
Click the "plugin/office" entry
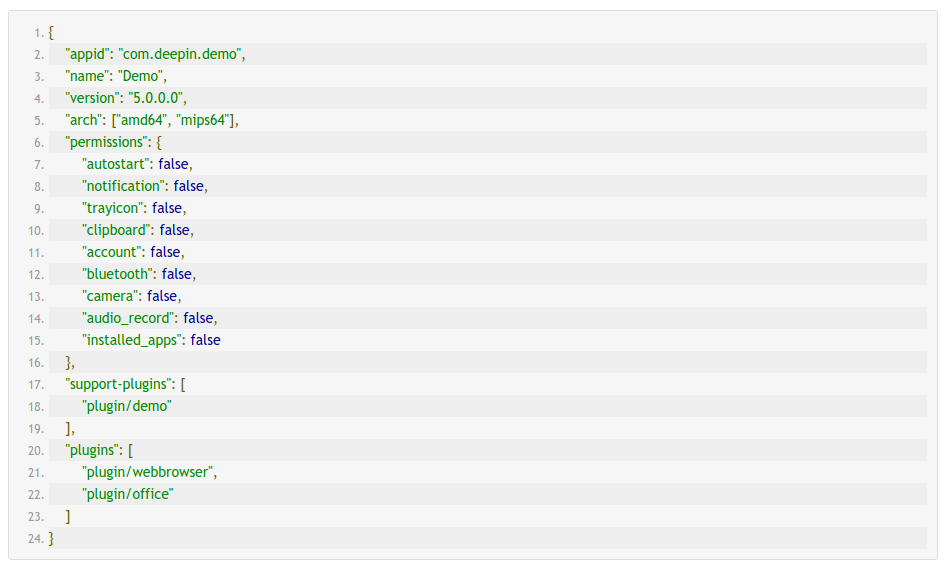128,494
